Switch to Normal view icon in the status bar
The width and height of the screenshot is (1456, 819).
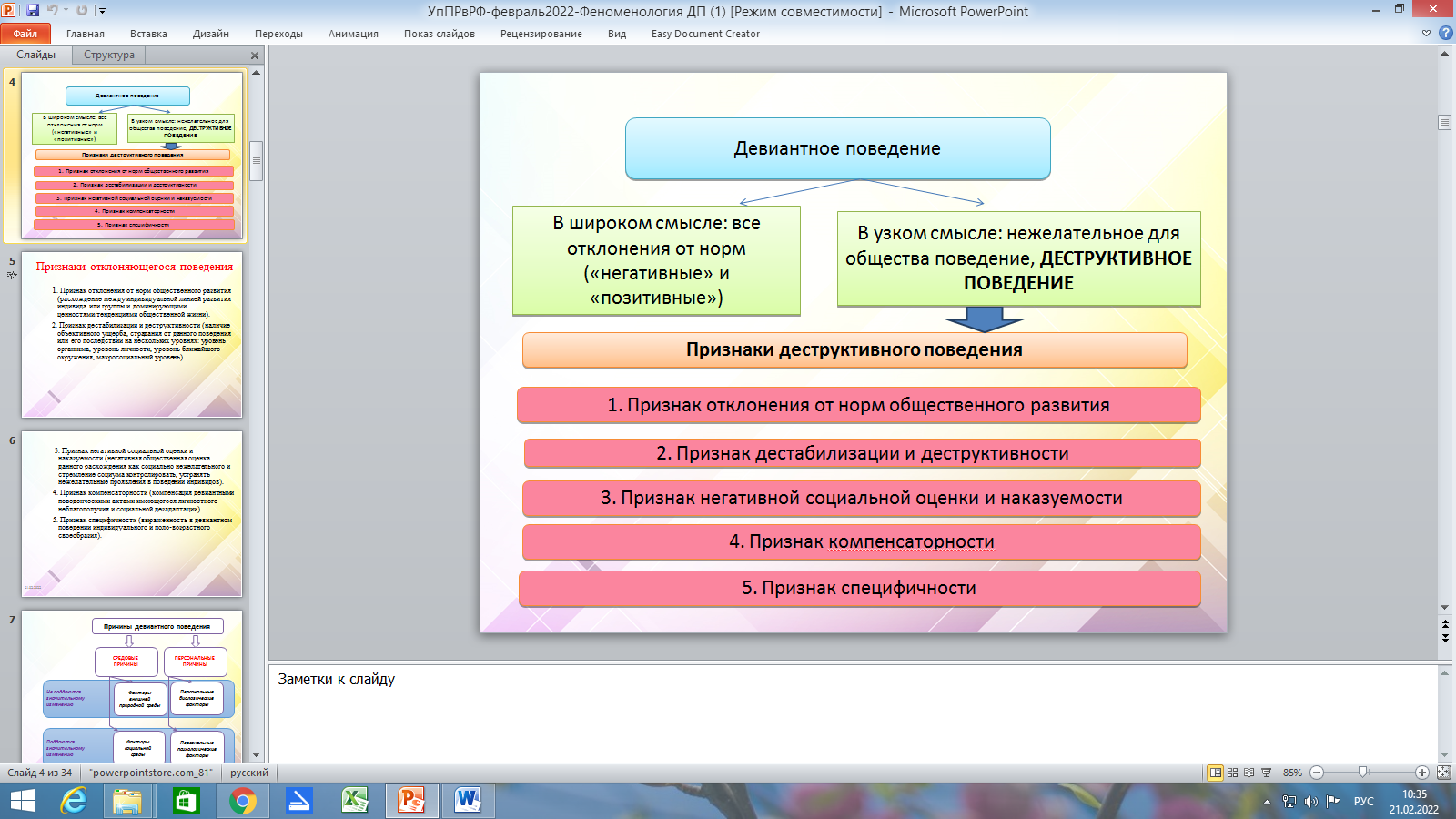click(x=1215, y=773)
